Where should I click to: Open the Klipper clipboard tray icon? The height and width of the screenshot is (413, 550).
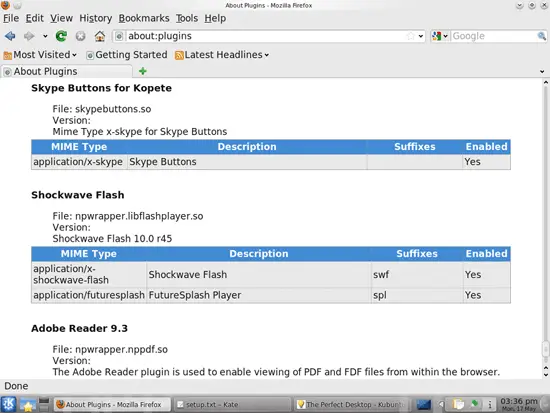click(x=458, y=405)
